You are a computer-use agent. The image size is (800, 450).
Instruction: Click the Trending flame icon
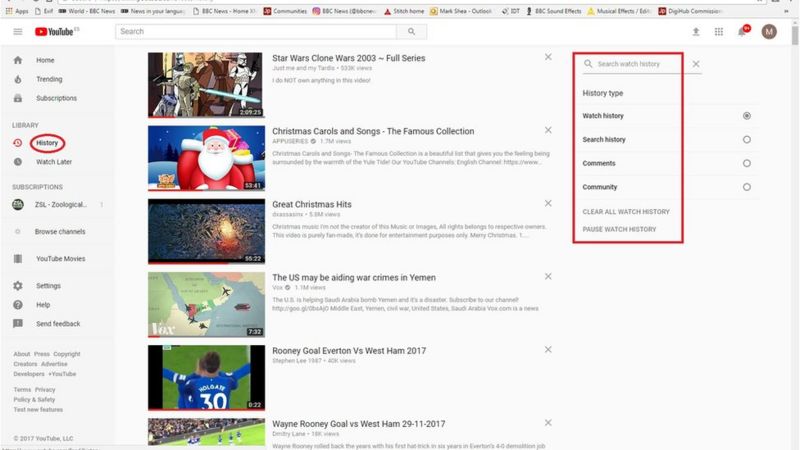tap(18, 79)
